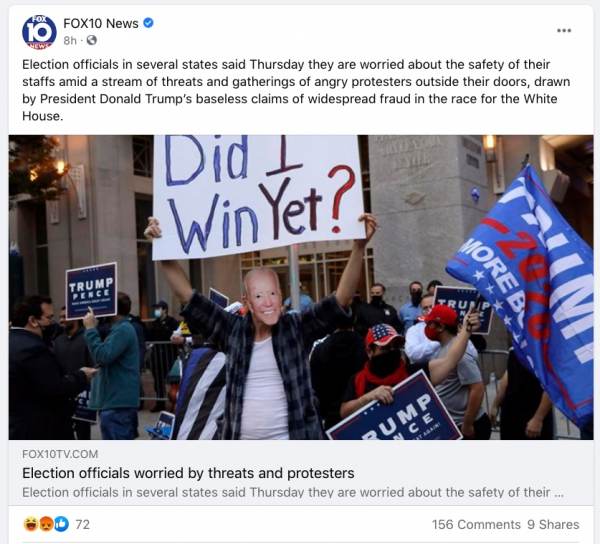Viewport: 600px width, 544px height.
Task: Open the headline Election officials worried by threats
Action: (188, 473)
